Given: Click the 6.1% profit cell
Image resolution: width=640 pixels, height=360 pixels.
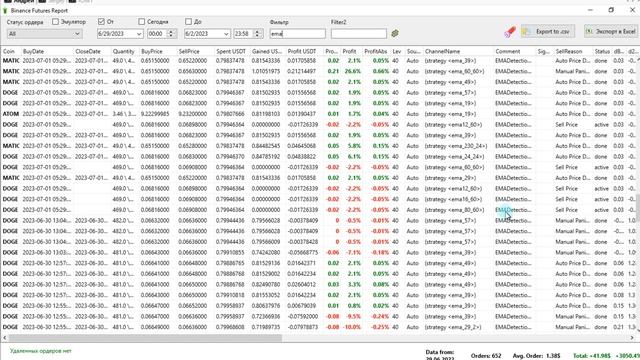Looking at the screenshot, I should point(354,156).
